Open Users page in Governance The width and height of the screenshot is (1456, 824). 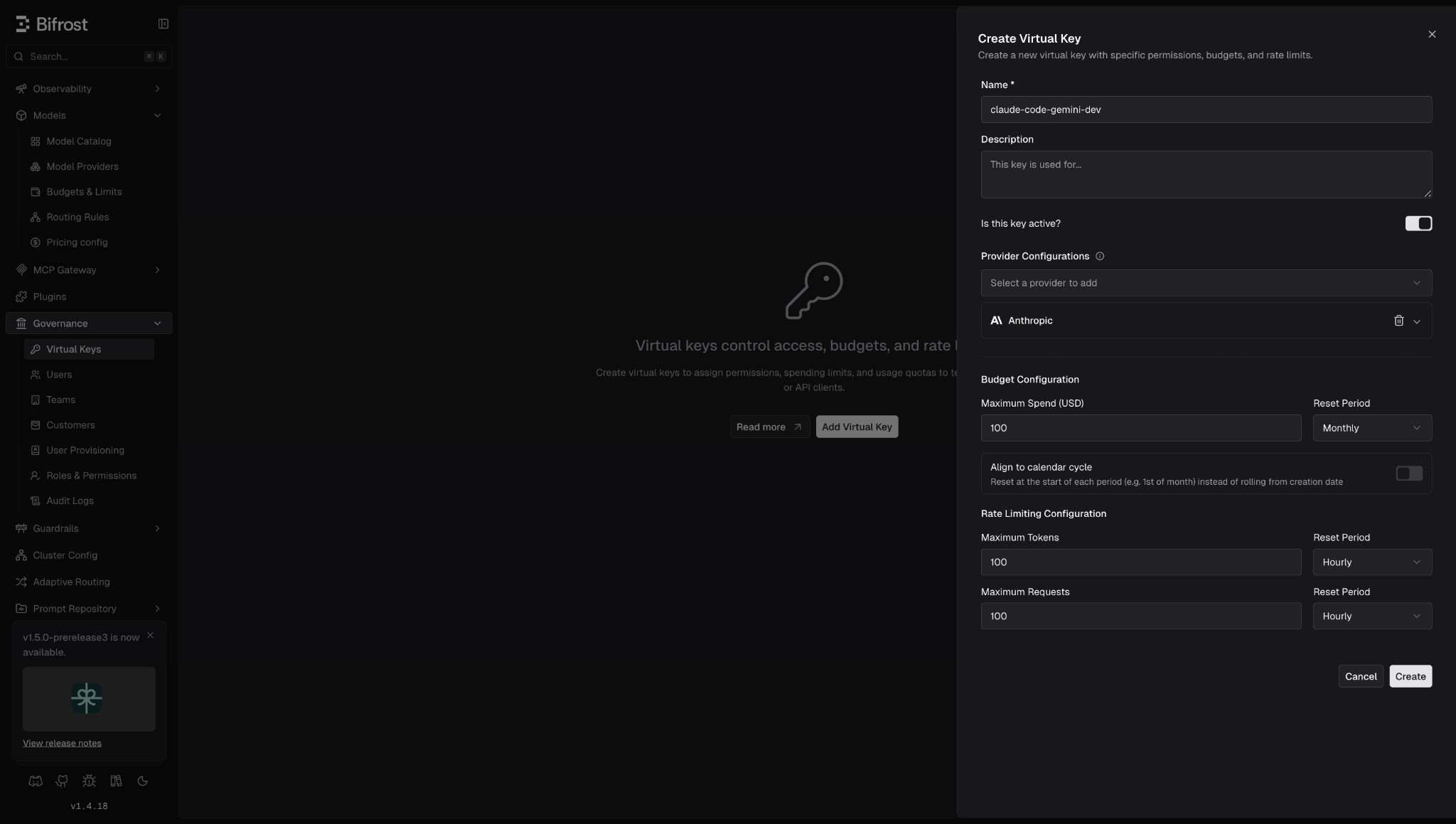click(89, 375)
